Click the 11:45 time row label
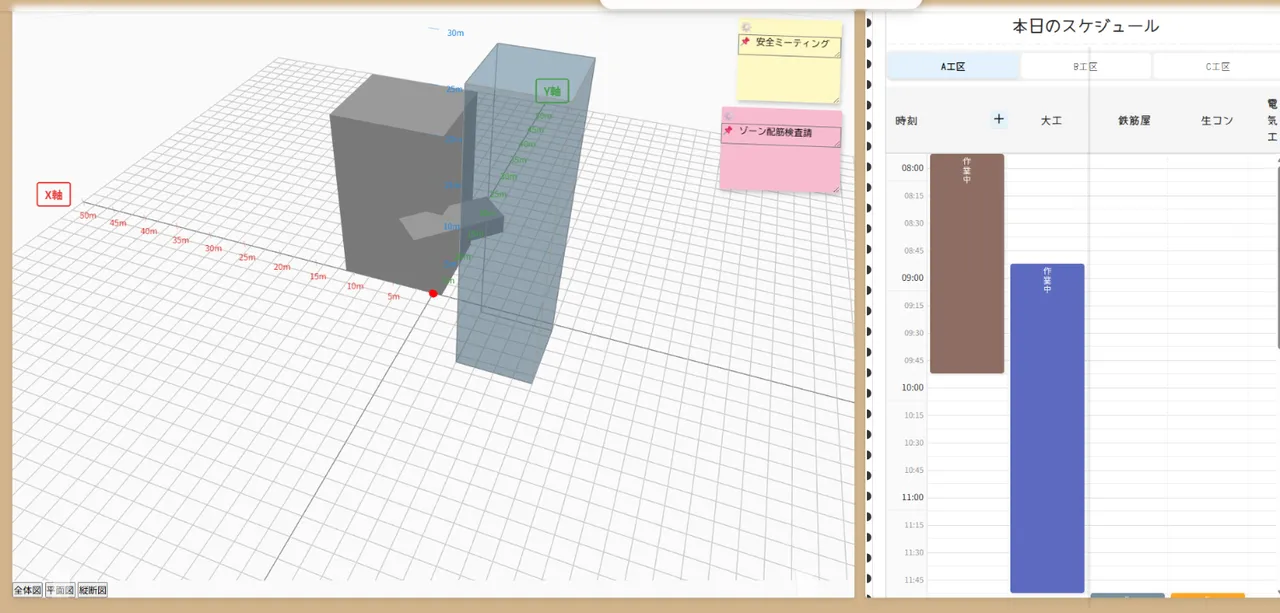 pyautogui.click(x=914, y=580)
